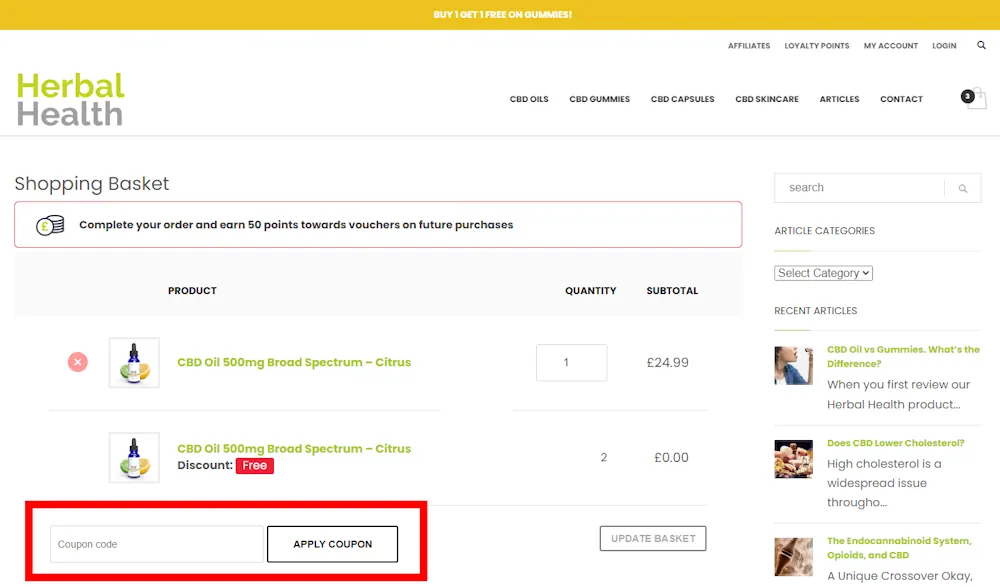
Task: Open the Loyalty Points link
Action: [x=816, y=46]
